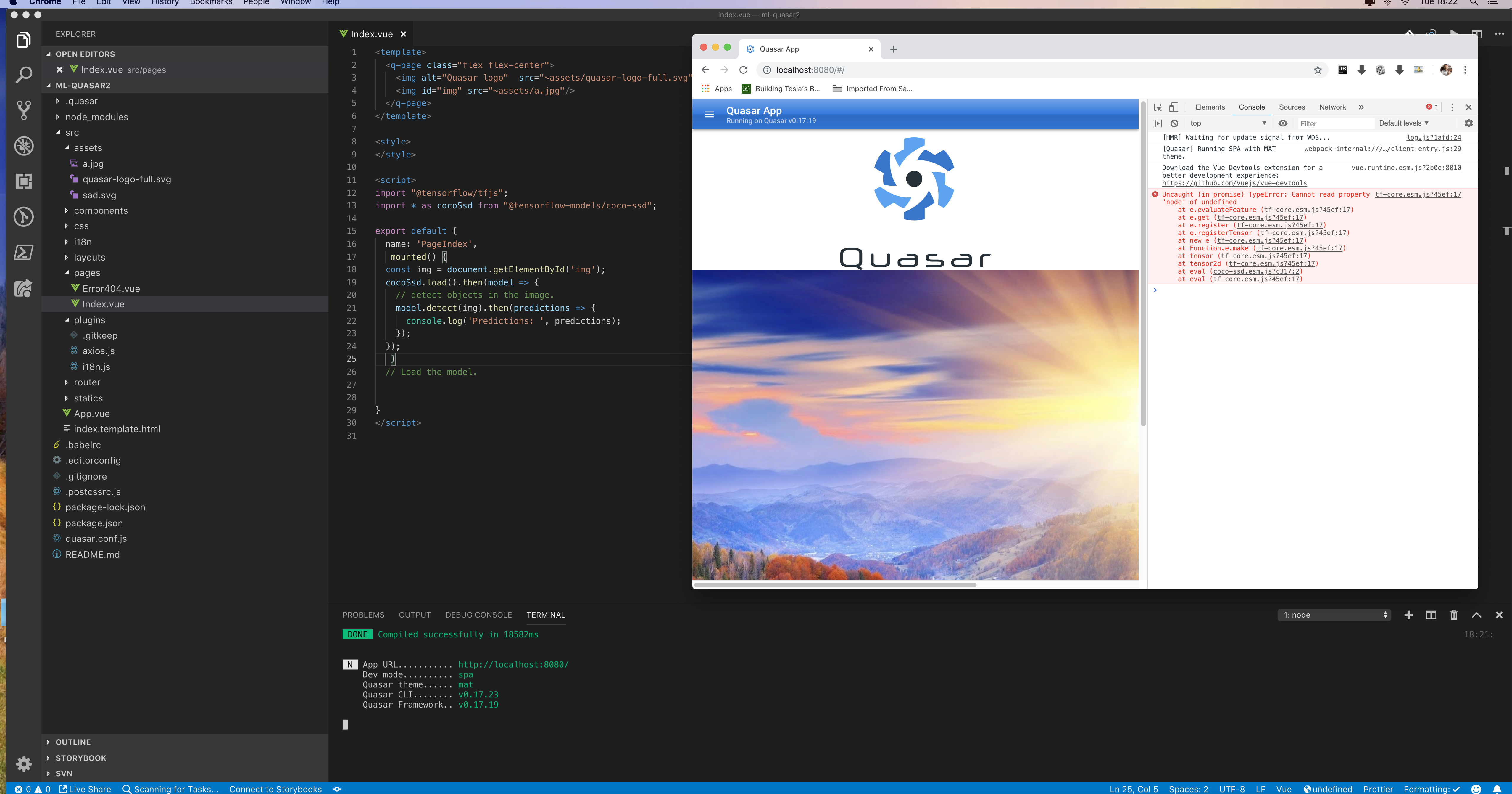Toggle DevTools device toolbar
This screenshot has width=1512, height=794.
pyautogui.click(x=1173, y=107)
